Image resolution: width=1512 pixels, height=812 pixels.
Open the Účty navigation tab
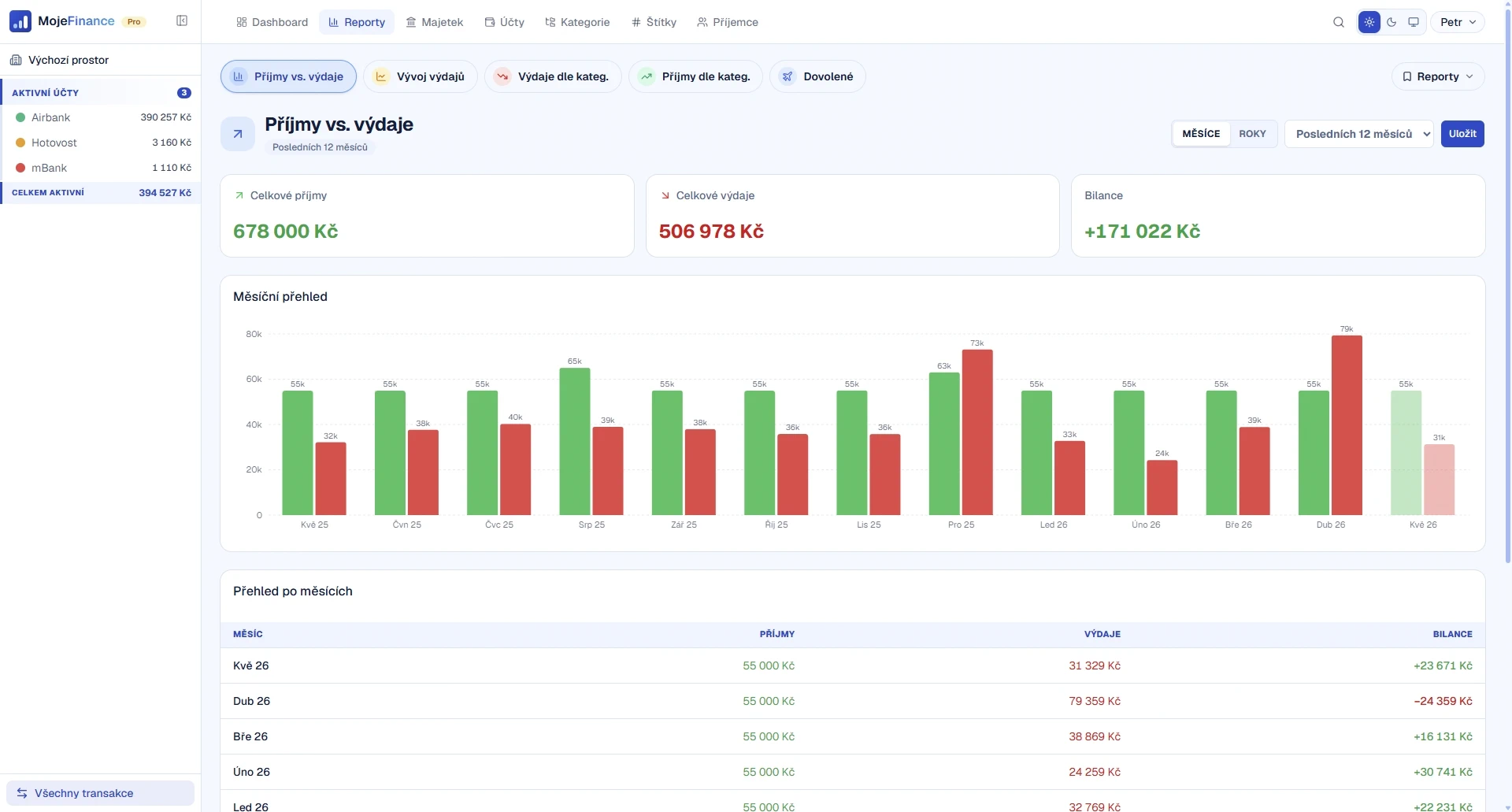(x=504, y=22)
